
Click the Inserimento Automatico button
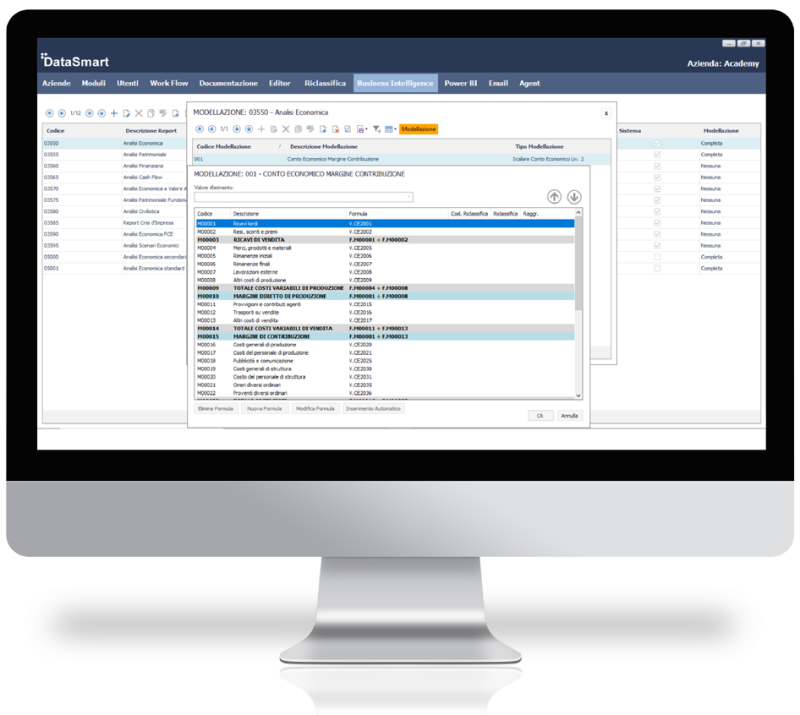pos(373,410)
